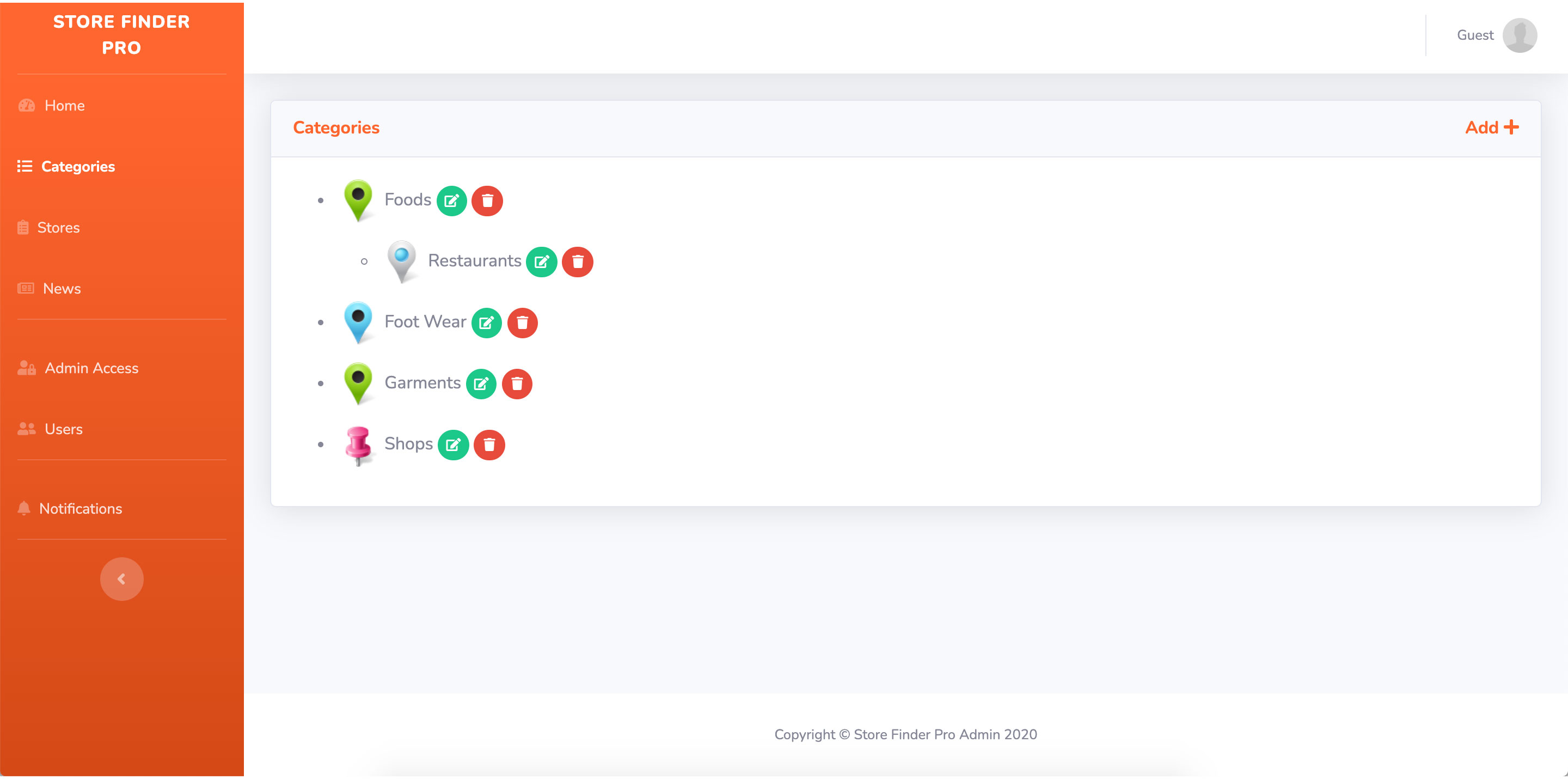The image size is (1568, 779).
Task: Open the Home menu item
Action: (64, 105)
